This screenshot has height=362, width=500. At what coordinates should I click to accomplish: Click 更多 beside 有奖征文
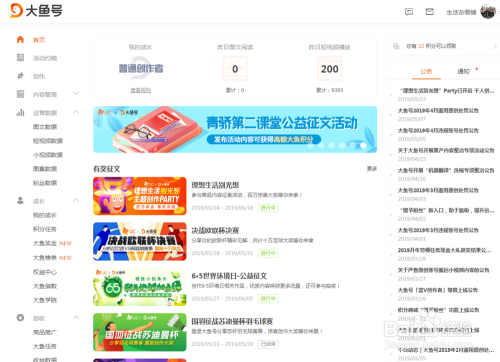click(372, 169)
